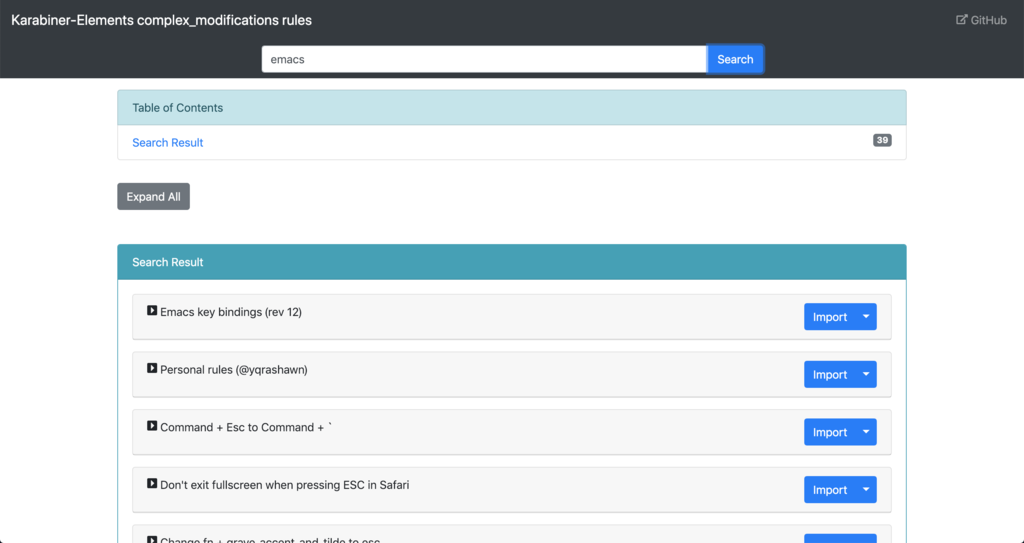Click the 39 results count badge

[x=882, y=140]
